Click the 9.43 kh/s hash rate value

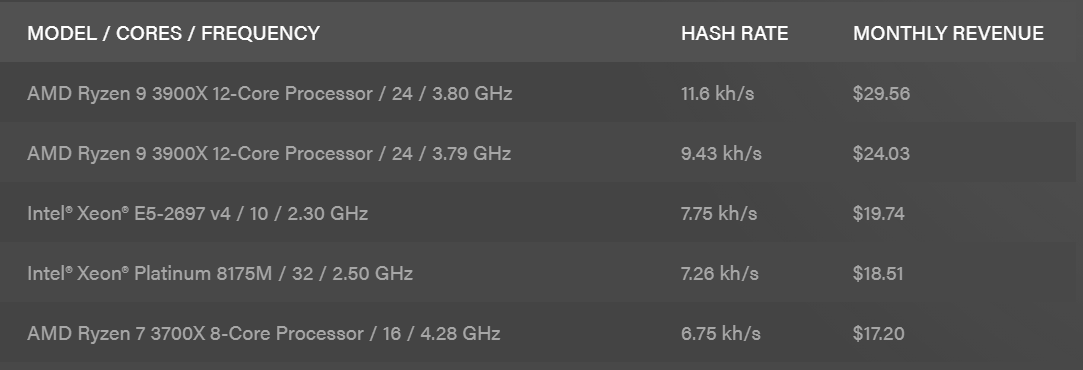click(721, 153)
